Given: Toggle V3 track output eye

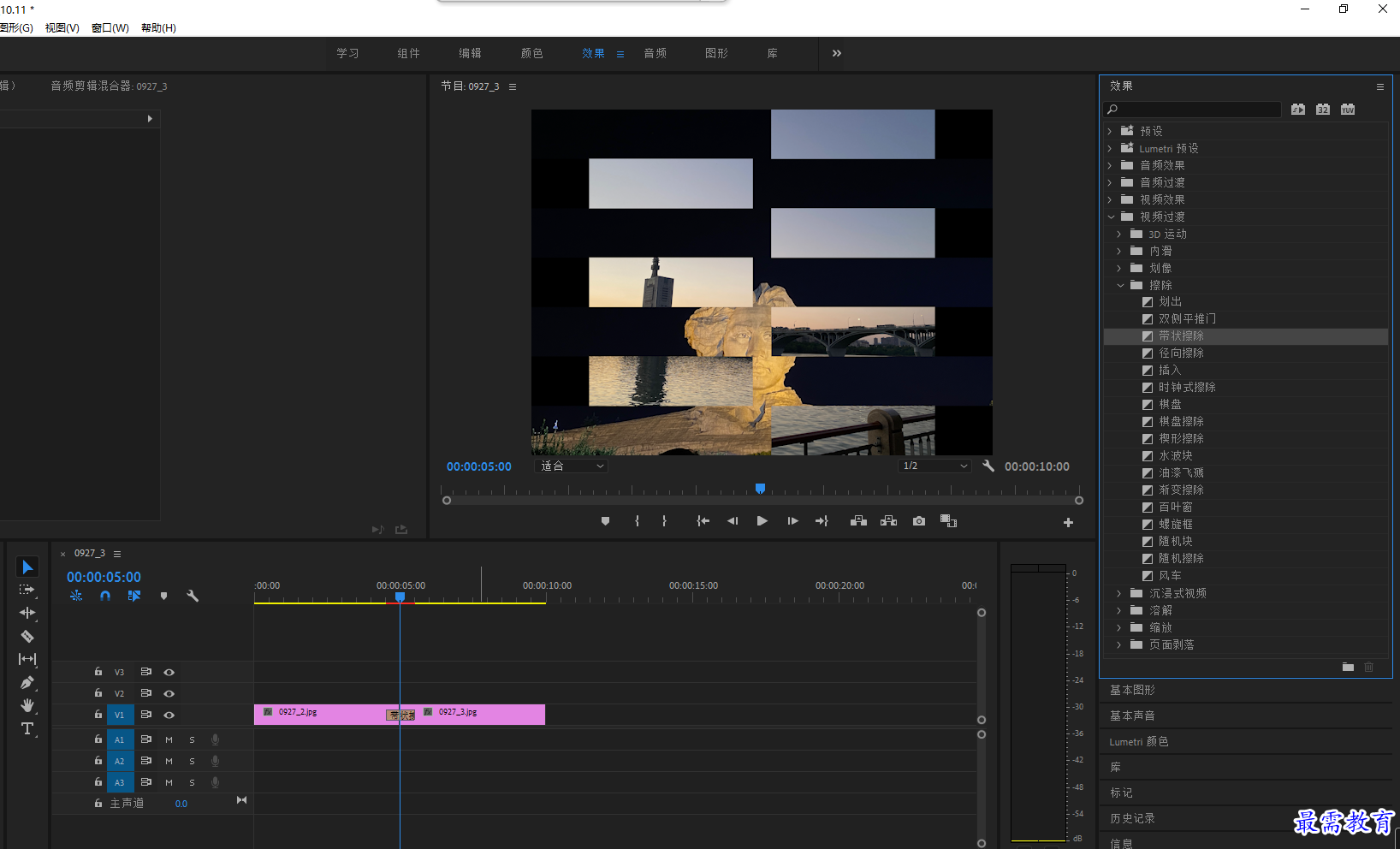Looking at the screenshot, I should [169, 672].
